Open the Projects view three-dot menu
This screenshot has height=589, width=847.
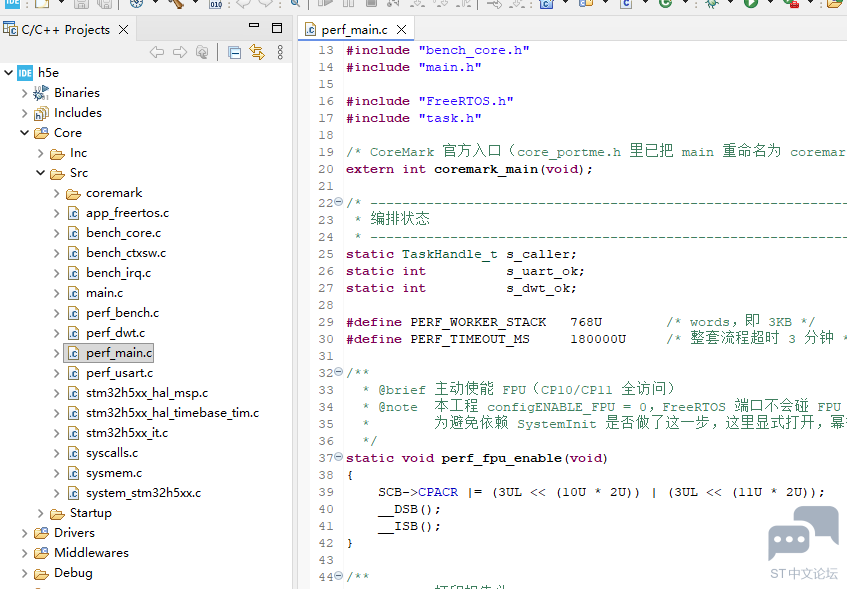tap(280, 52)
